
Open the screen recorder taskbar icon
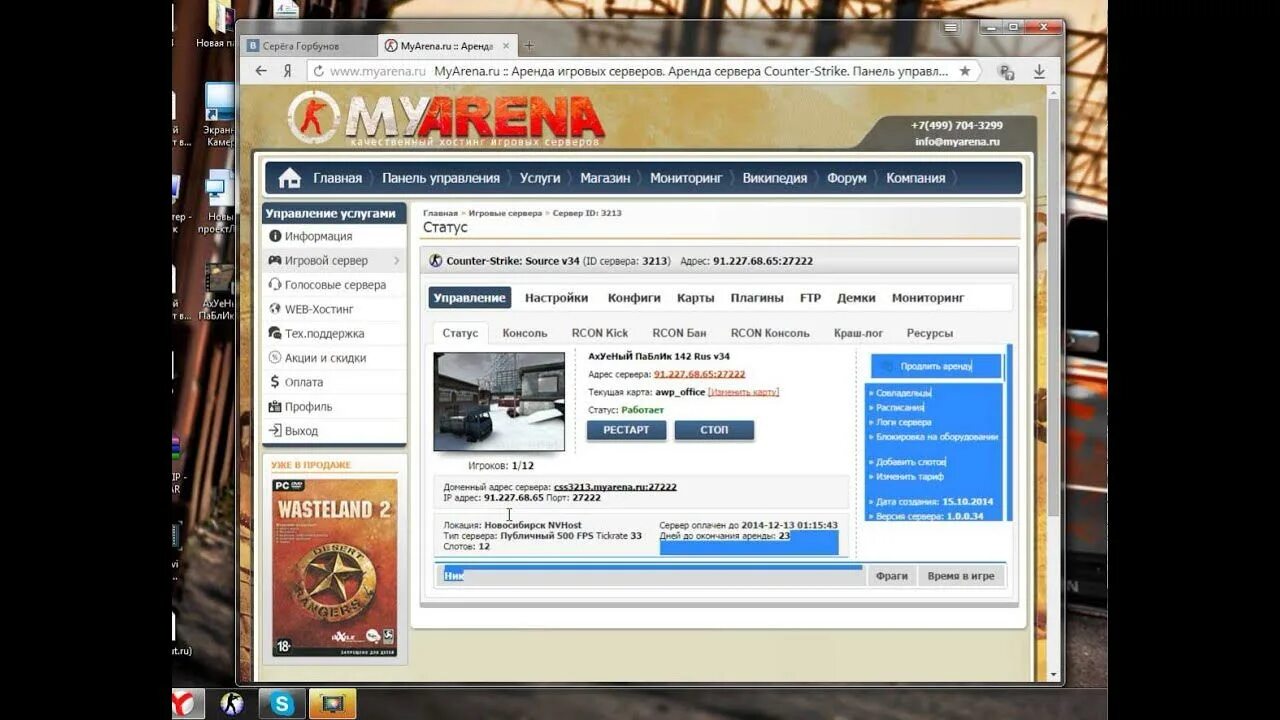(333, 704)
